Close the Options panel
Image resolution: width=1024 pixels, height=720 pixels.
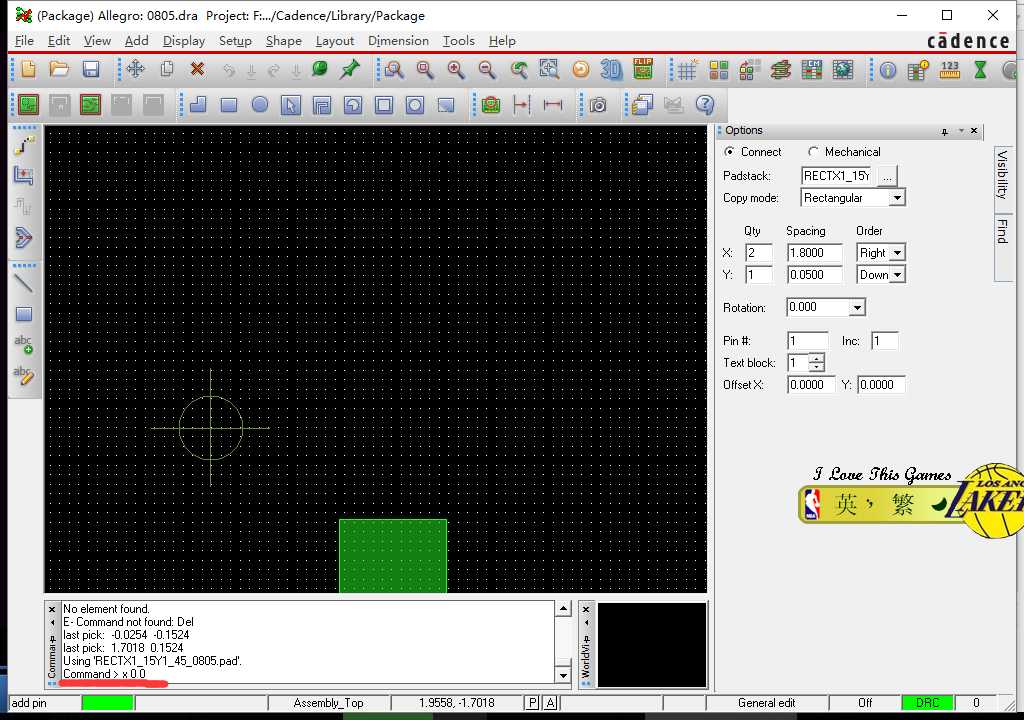[974, 131]
